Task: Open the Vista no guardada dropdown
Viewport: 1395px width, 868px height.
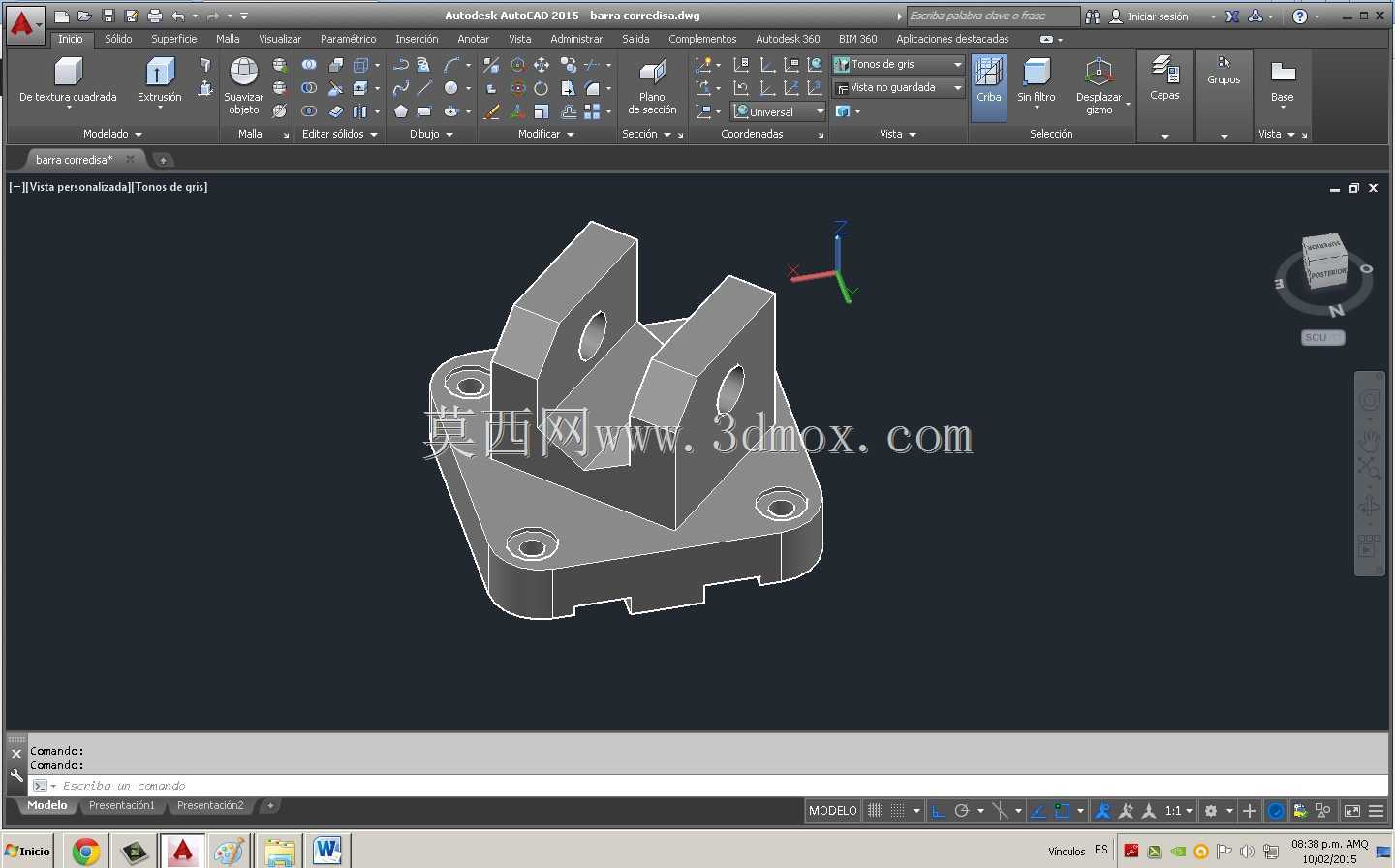Action: [x=898, y=87]
